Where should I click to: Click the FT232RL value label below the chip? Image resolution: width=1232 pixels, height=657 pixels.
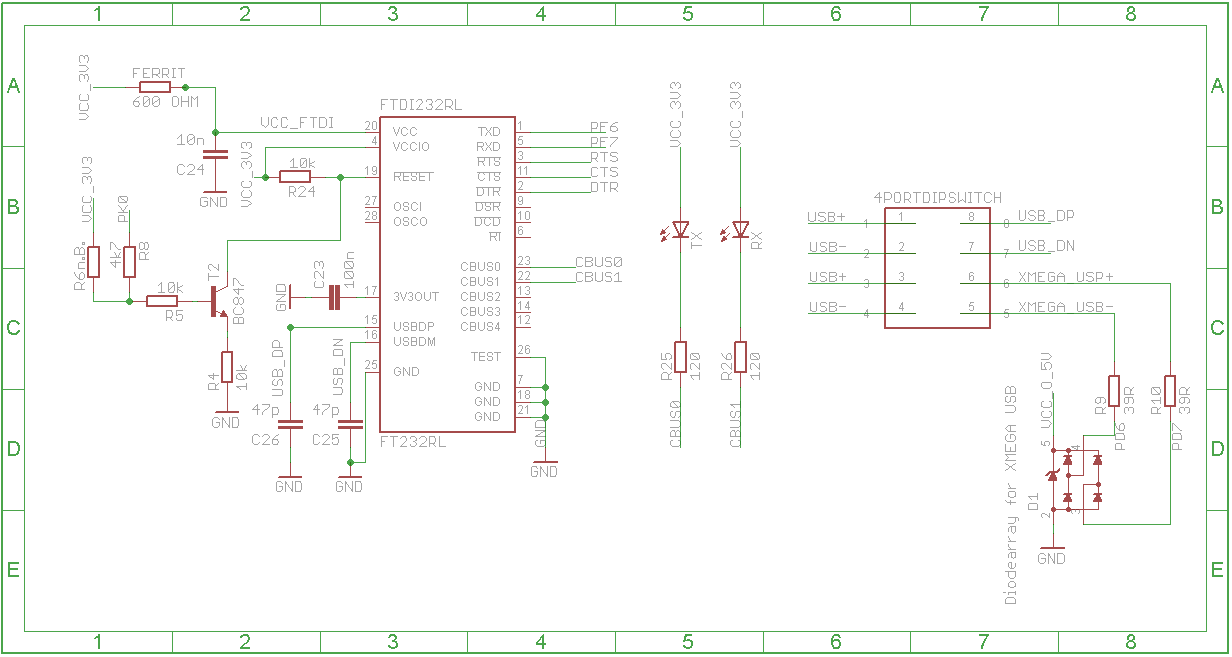pos(412,440)
